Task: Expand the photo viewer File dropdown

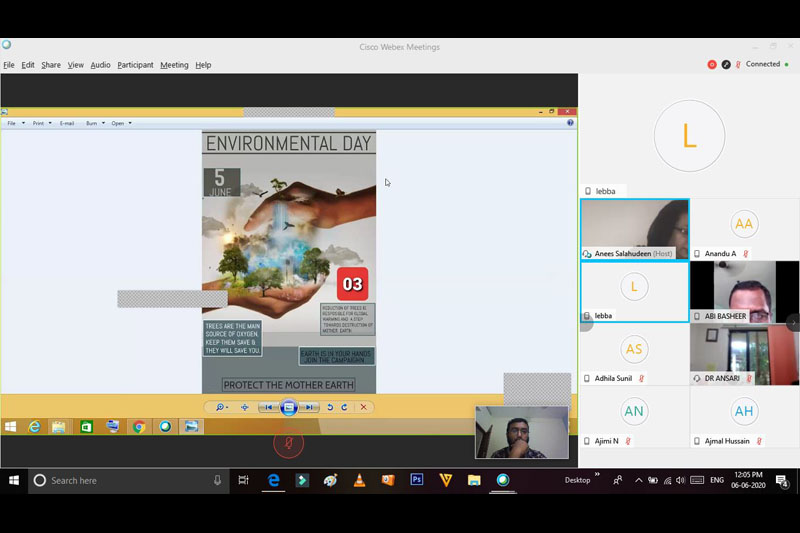Action: coord(14,123)
